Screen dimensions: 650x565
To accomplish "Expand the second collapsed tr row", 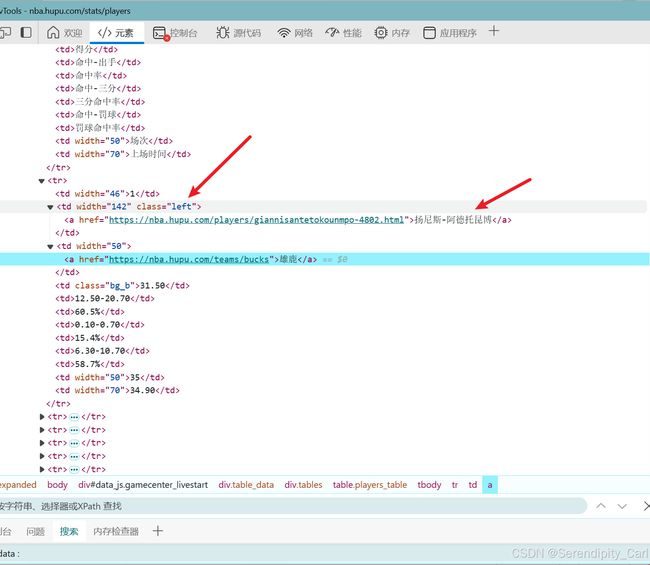I will tap(42, 430).
